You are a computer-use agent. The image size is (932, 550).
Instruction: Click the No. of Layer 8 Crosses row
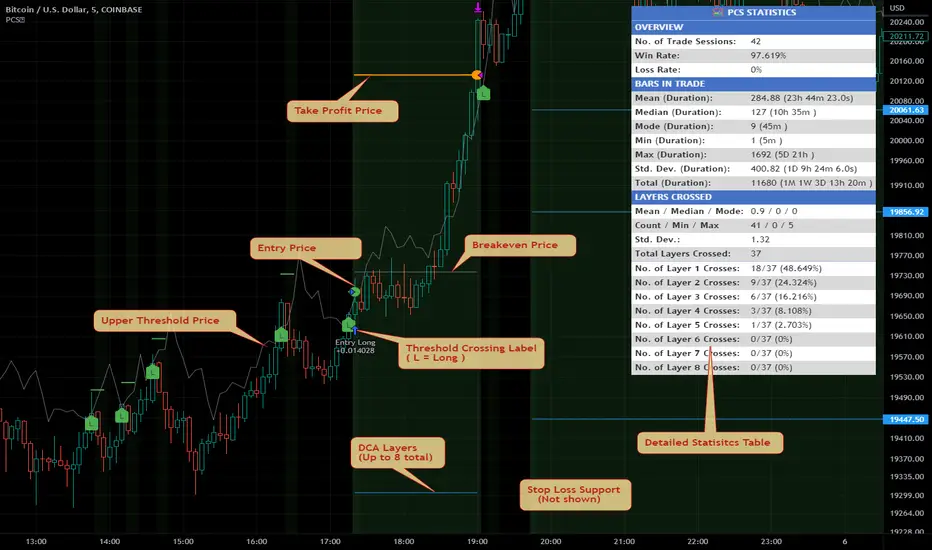(x=753, y=367)
